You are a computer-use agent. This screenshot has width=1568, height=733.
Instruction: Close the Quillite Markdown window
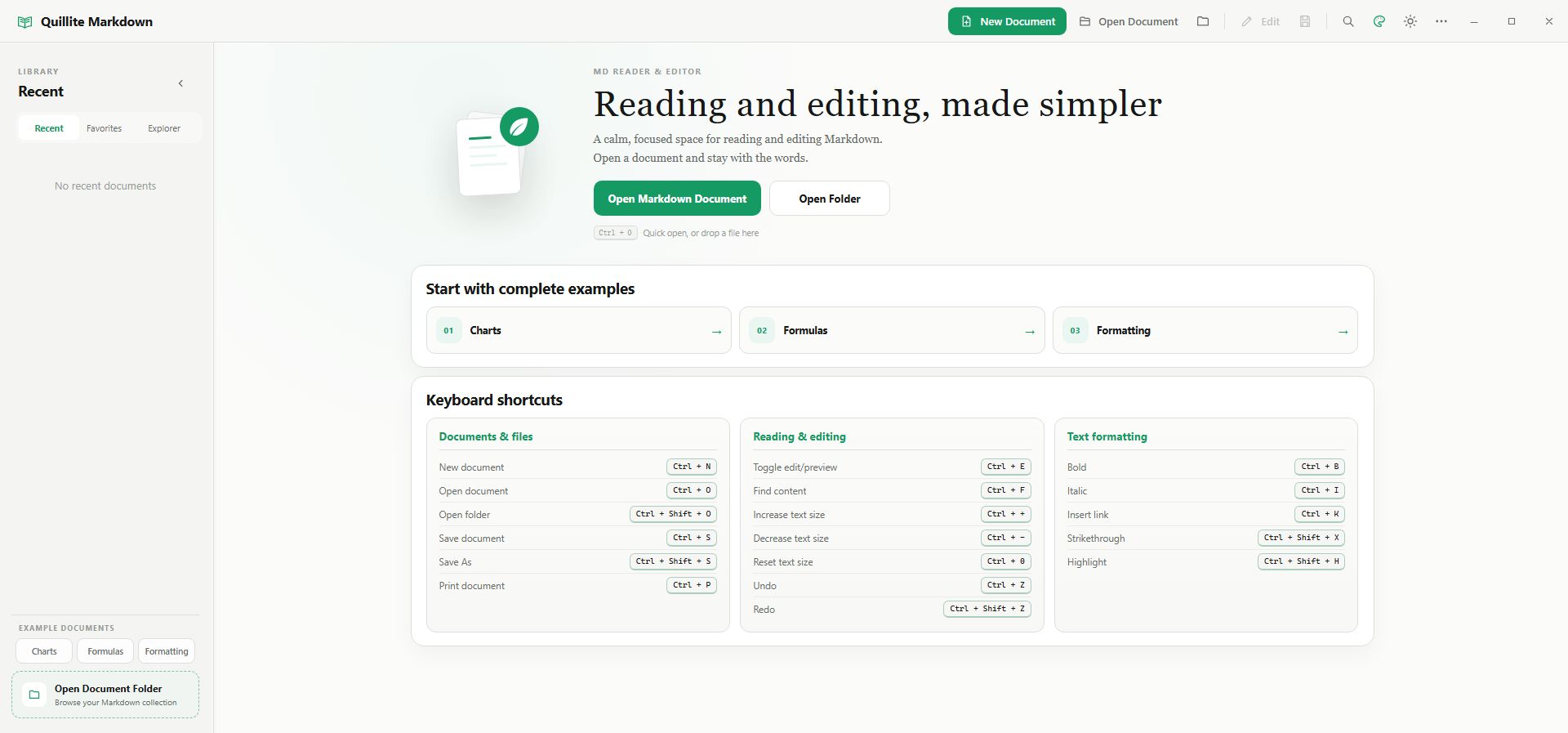click(x=1549, y=22)
